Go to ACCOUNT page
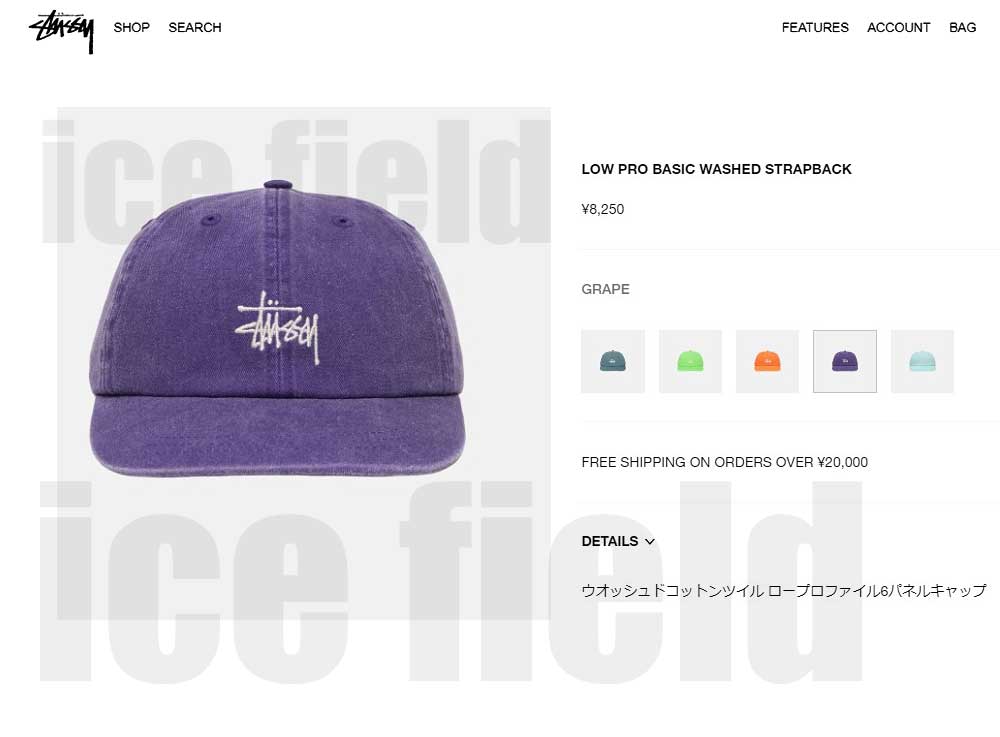This screenshot has width=1000, height=737. pyautogui.click(x=898, y=27)
